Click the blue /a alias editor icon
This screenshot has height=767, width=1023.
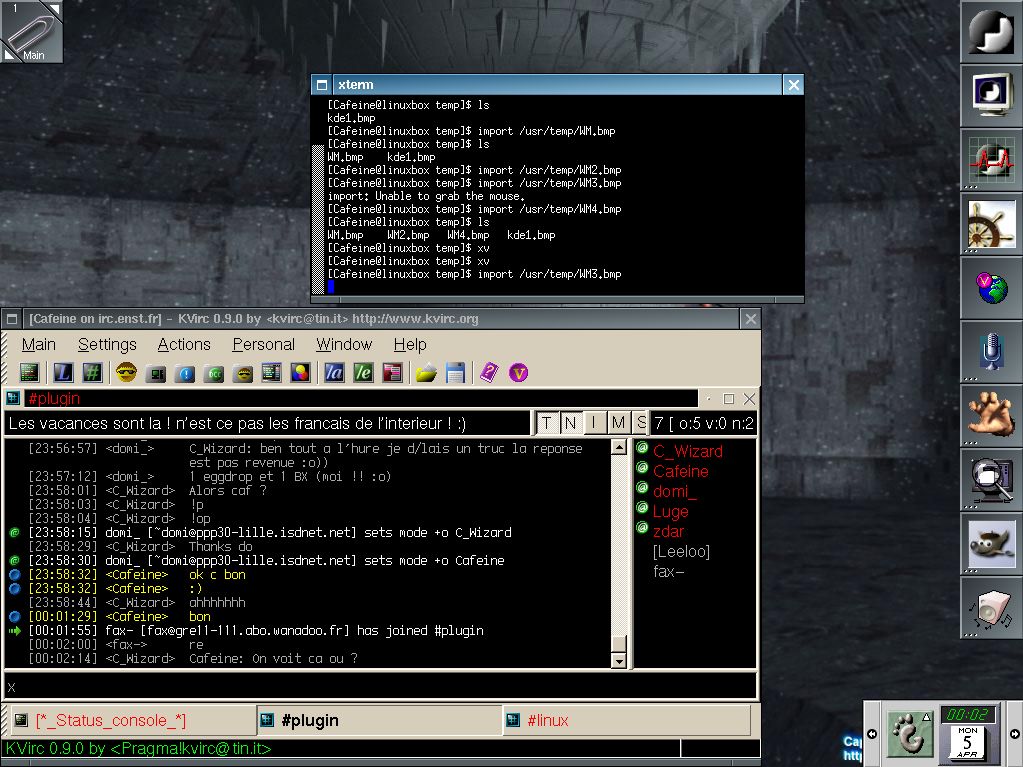(x=334, y=372)
